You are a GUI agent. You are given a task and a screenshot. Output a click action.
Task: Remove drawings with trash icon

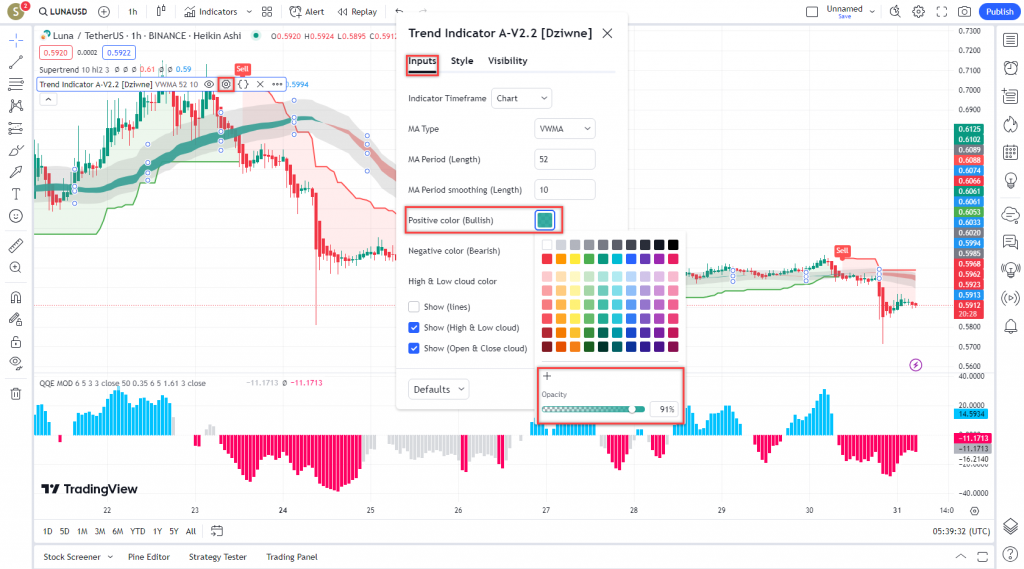coord(16,393)
